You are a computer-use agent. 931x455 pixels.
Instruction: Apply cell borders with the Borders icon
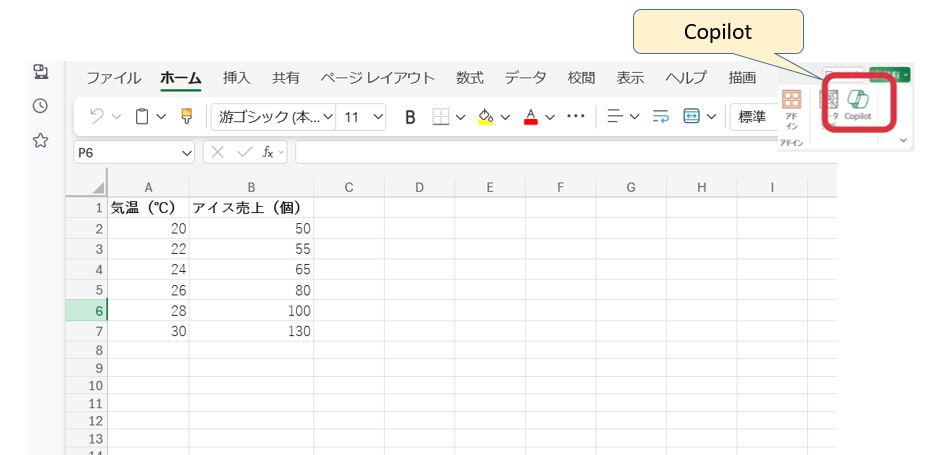(441, 117)
